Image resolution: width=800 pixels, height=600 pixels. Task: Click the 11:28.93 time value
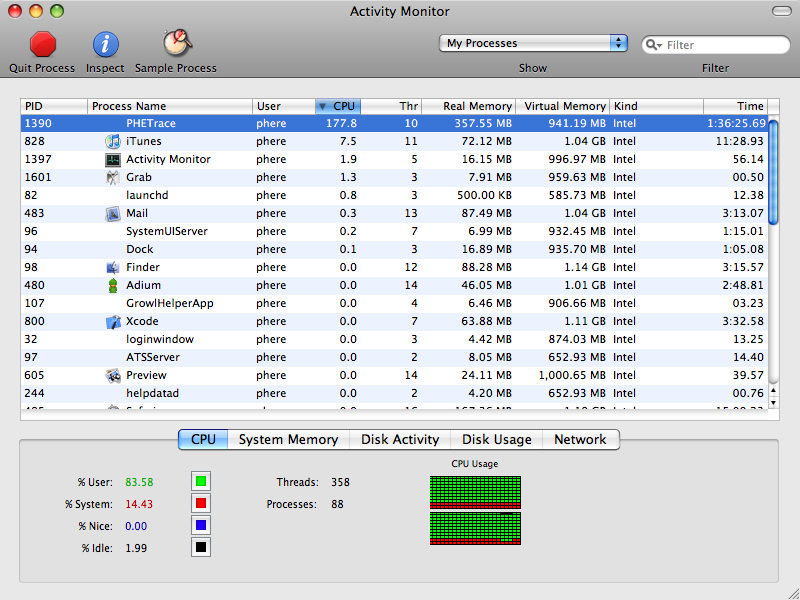740,141
